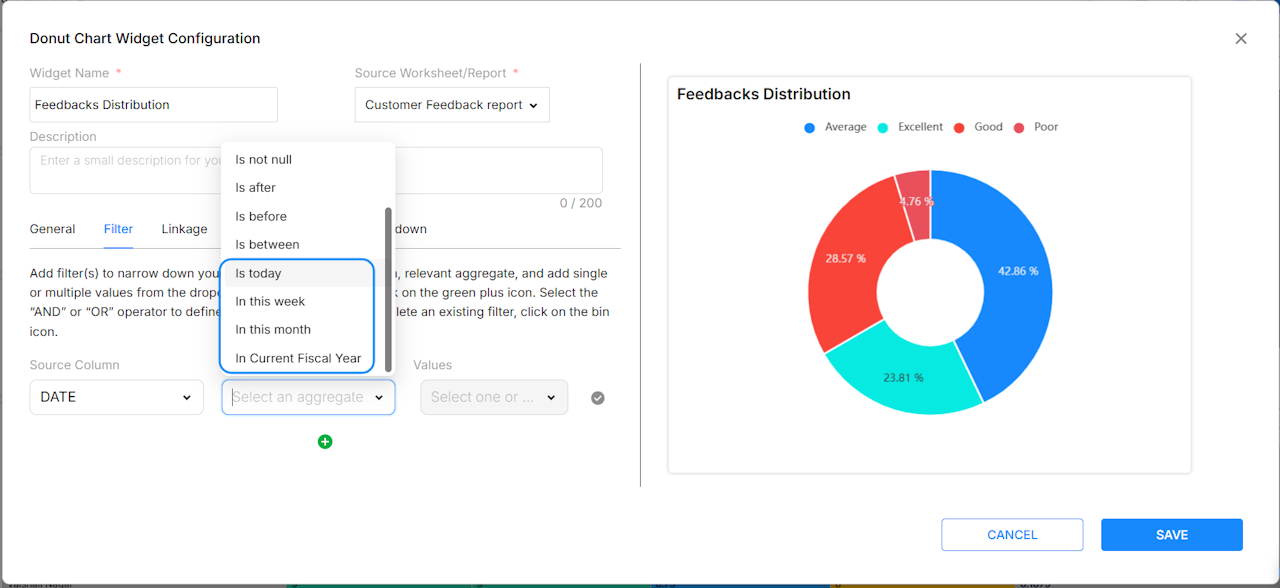Viewport: 1280px width, 588px height.
Task: Open the Values multi-select dropdown
Action: pyautogui.click(x=494, y=397)
